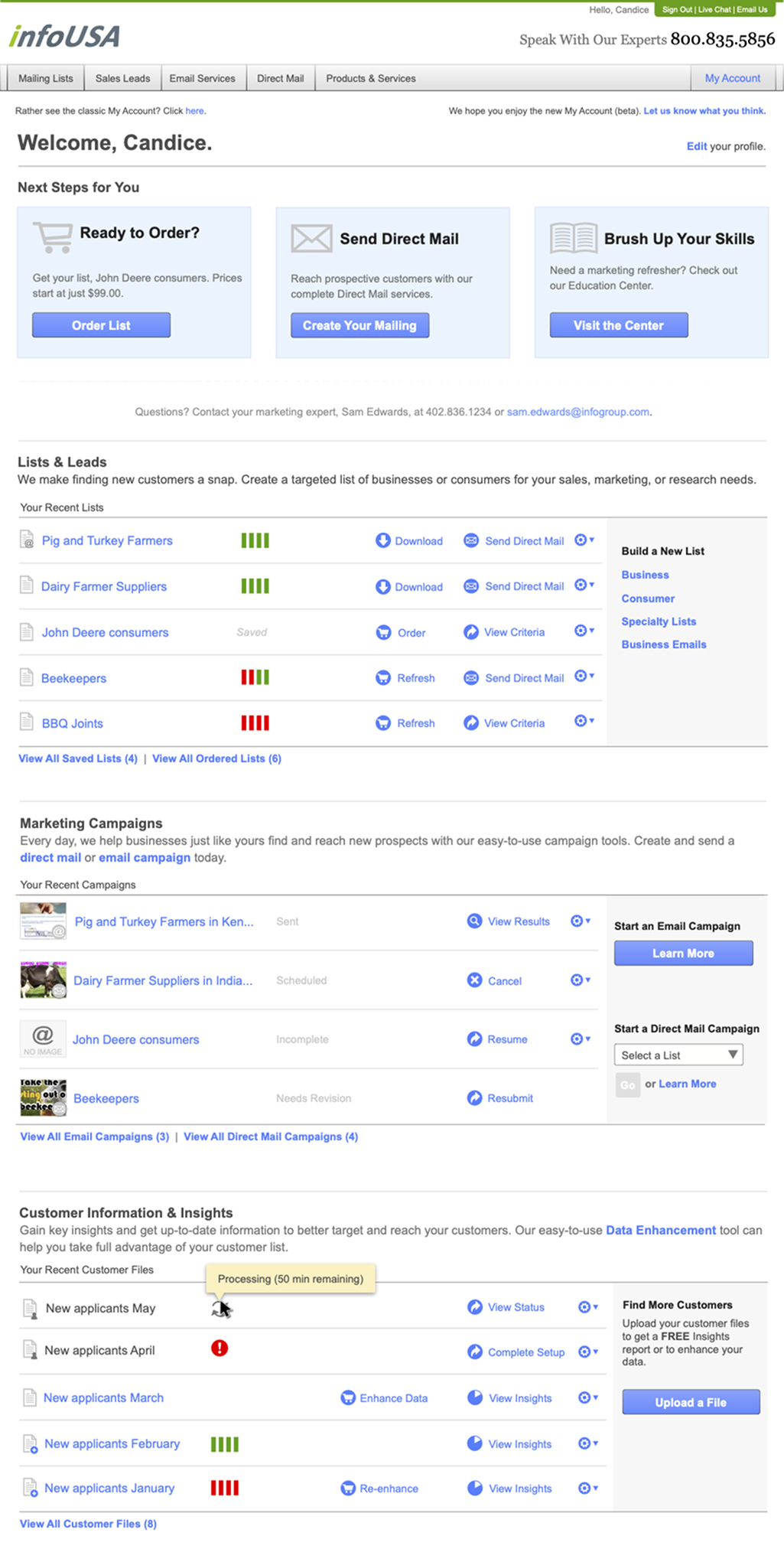Click the greyed Go button
This screenshot has height=1562, width=784.
pyautogui.click(x=628, y=1084)
